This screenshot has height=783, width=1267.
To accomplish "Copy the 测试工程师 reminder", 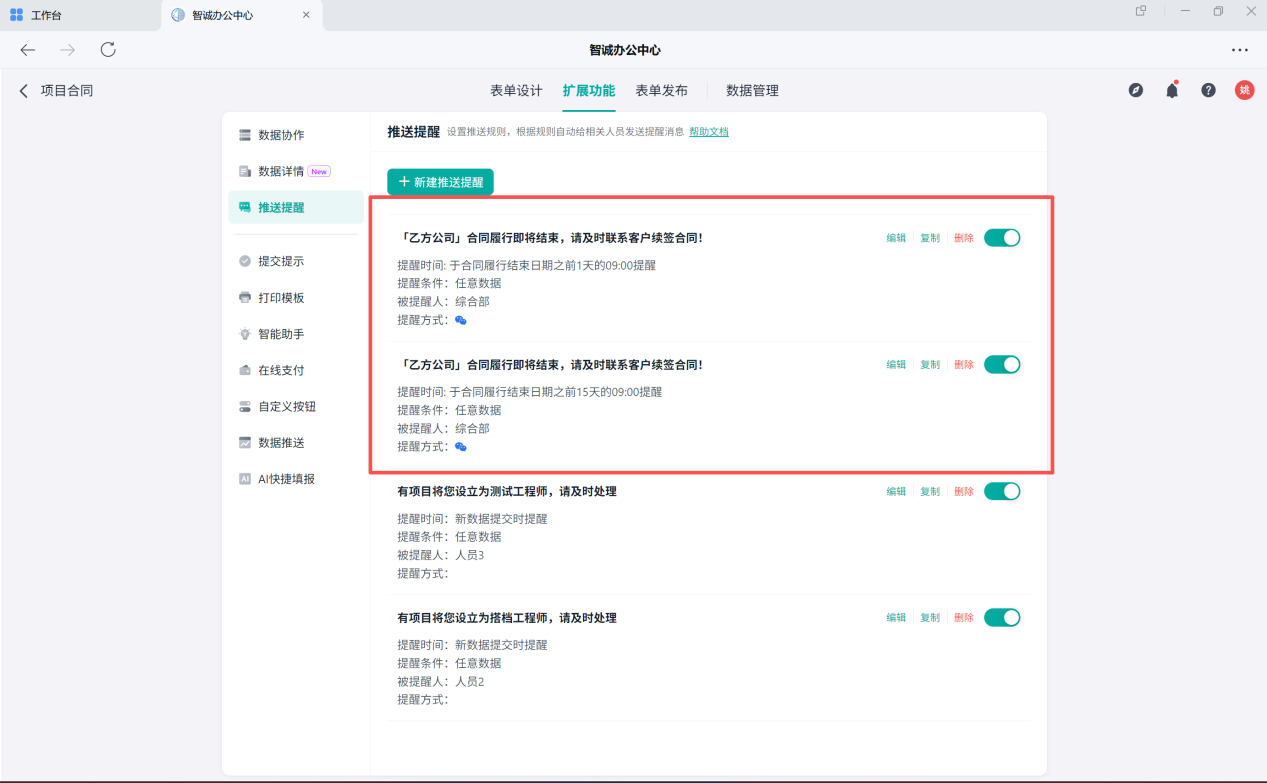I will pos(930,492).
